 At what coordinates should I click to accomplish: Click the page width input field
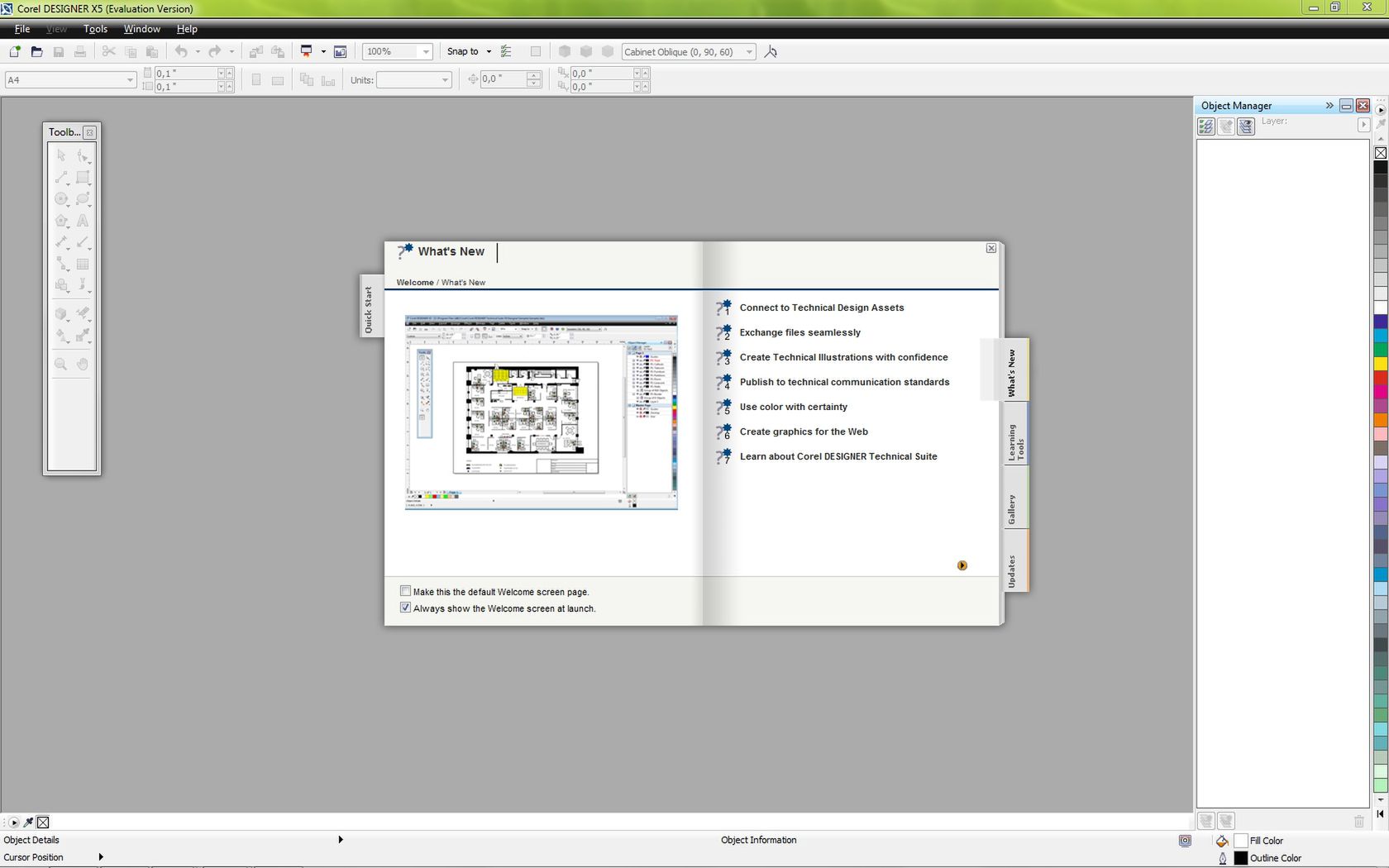tap(185, 74)
